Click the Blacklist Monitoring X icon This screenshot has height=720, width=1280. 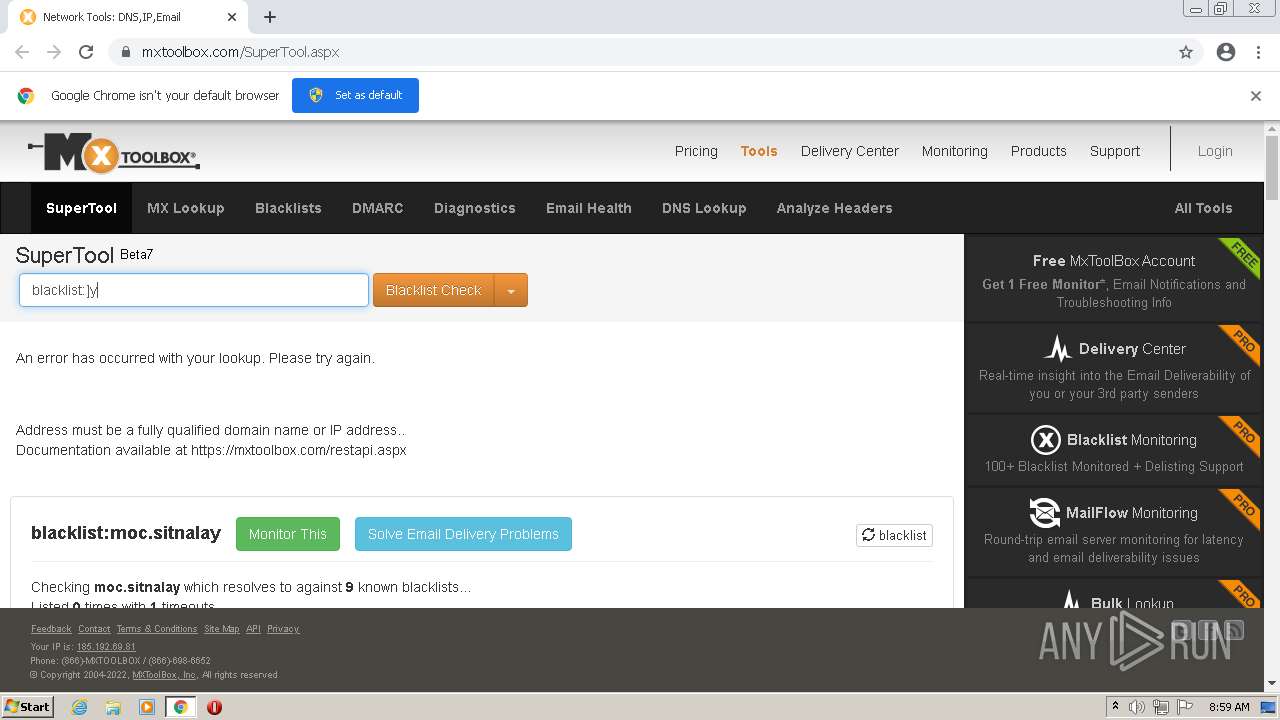coord(1045,440)
